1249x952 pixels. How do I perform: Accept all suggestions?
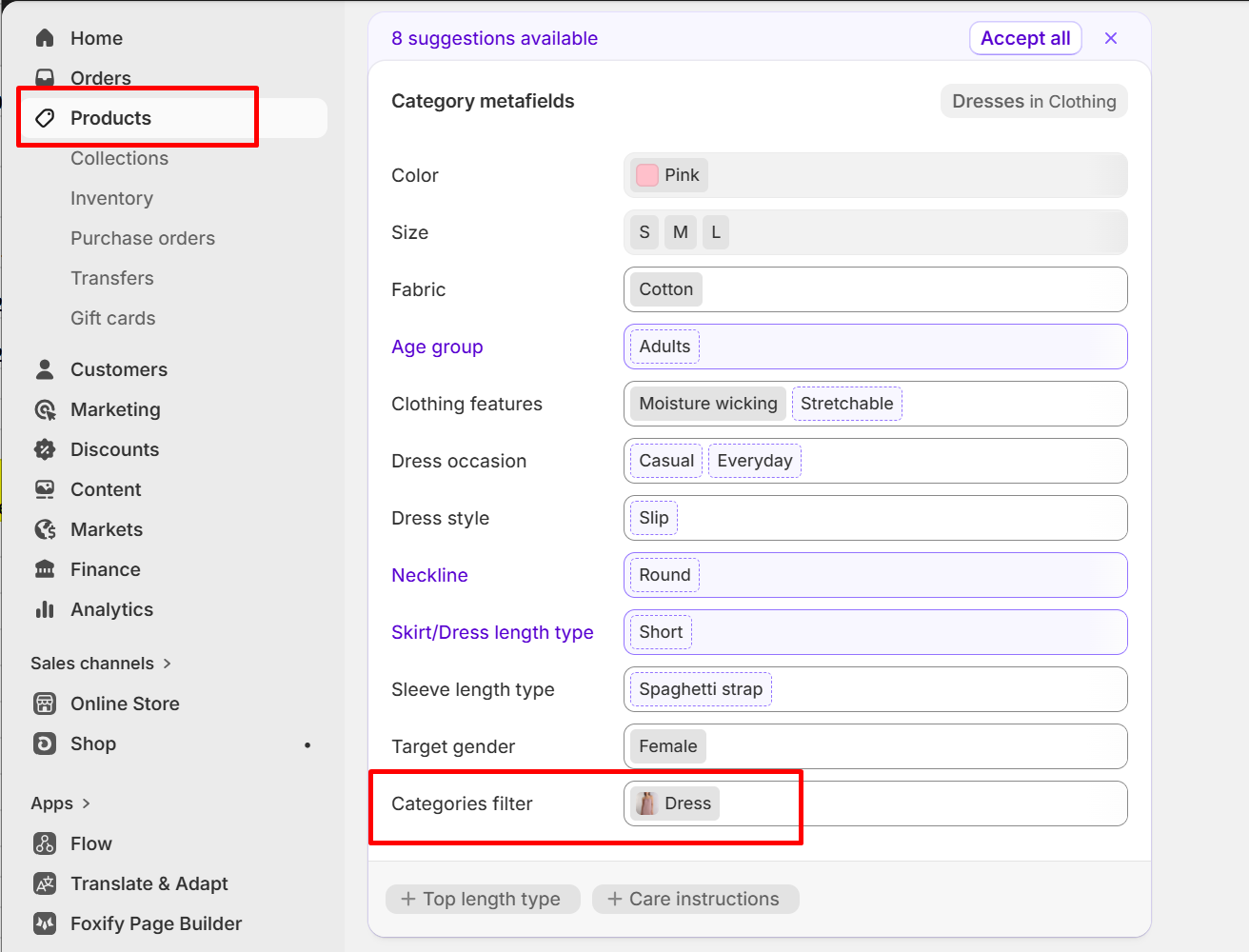click(1025, 38)
